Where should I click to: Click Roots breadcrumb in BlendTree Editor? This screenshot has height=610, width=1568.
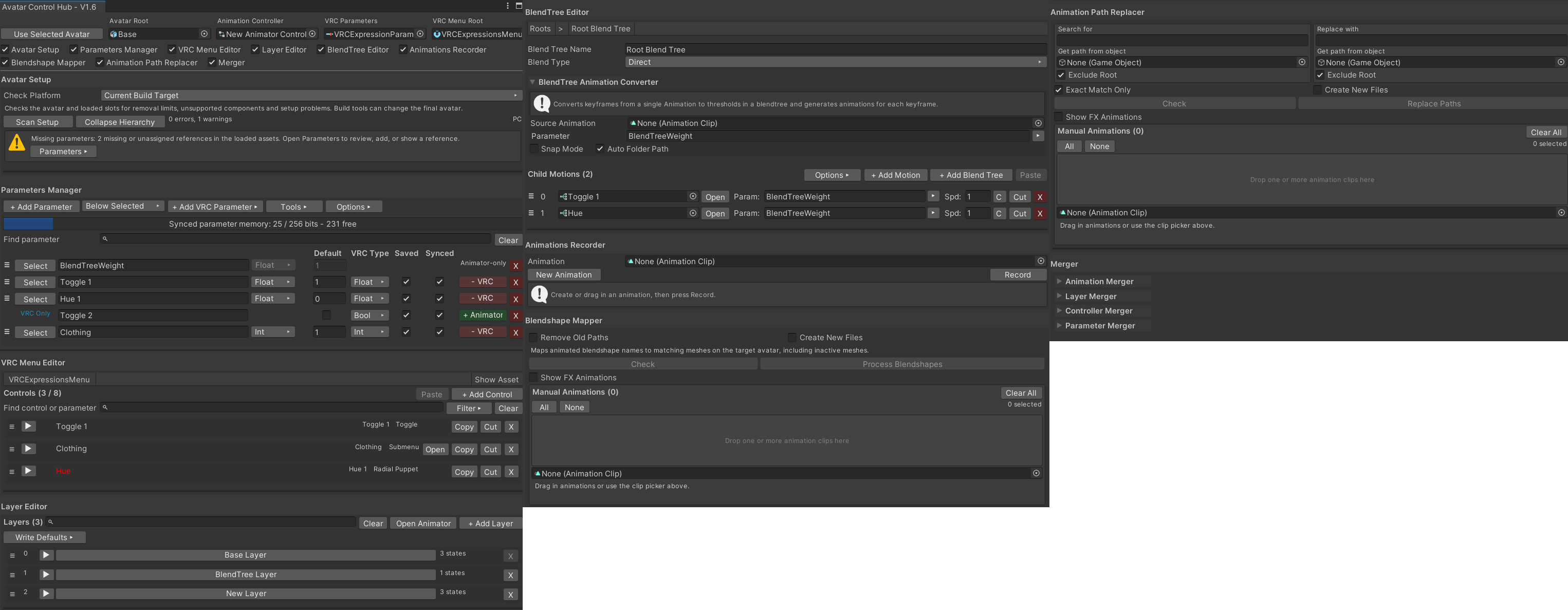[x=540, y=29]
